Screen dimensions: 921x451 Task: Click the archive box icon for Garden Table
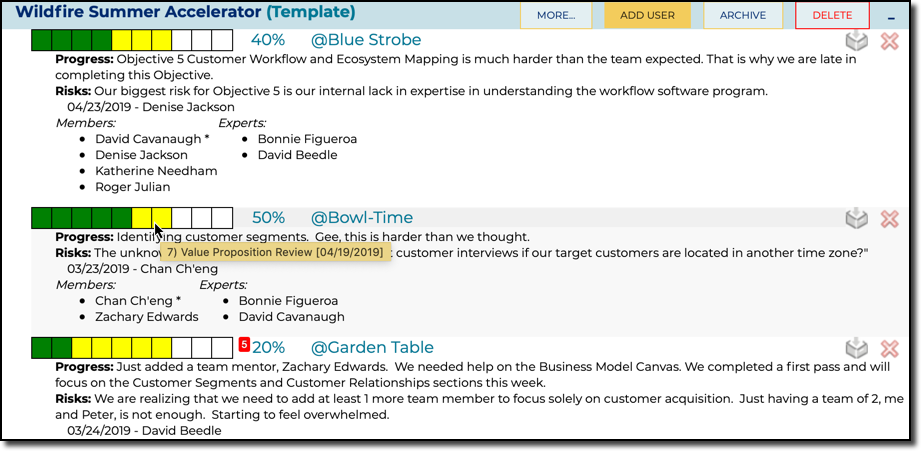[x=856, y=348]
